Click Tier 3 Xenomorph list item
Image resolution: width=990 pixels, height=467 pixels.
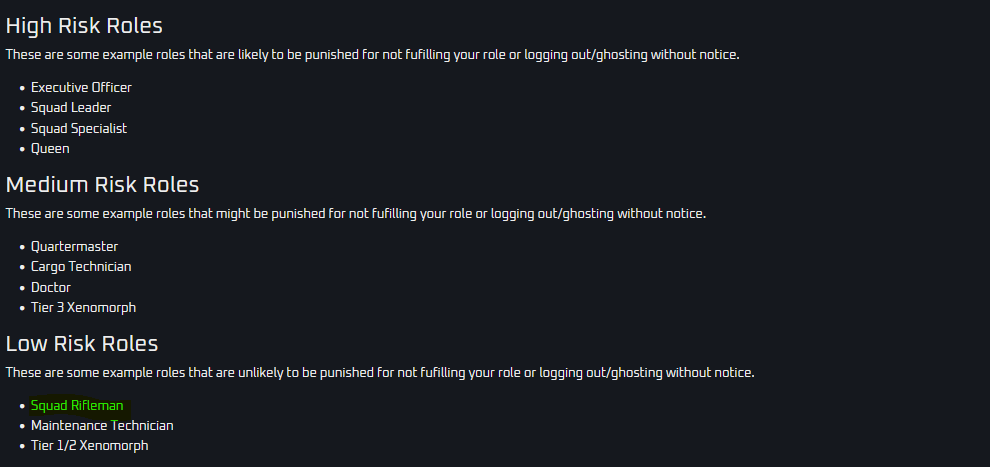click(x=83, y=307)
